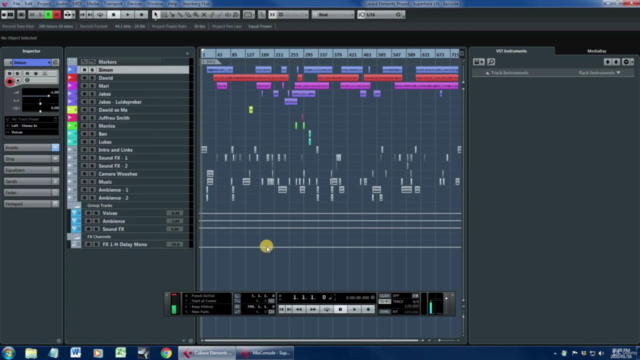The height and width of the screenshot is (360, 640).
Task: Toggle SYNC button on Transport panel
Action: point(384,311)
